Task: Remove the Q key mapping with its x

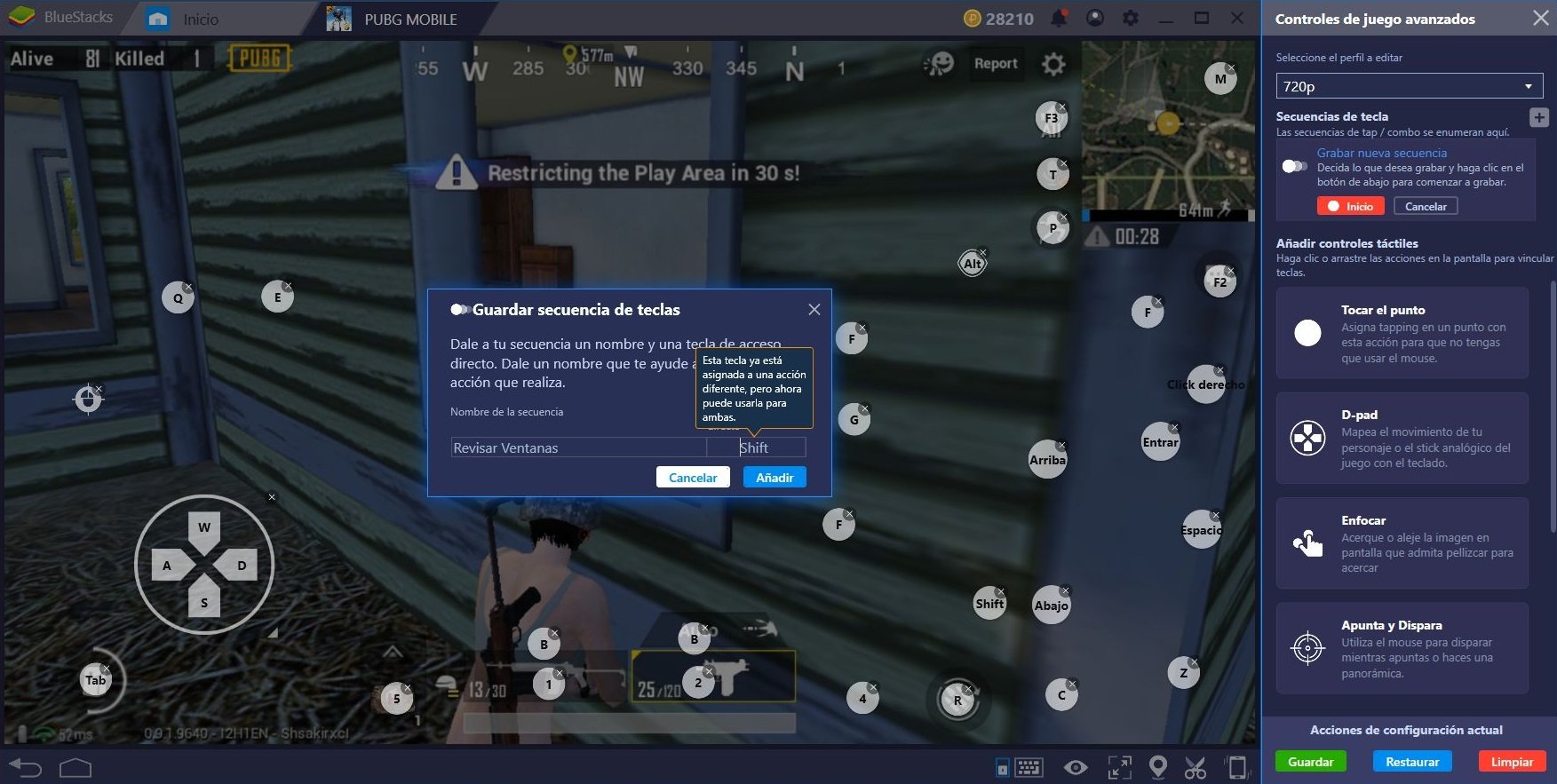Action: tap(188, 287)
